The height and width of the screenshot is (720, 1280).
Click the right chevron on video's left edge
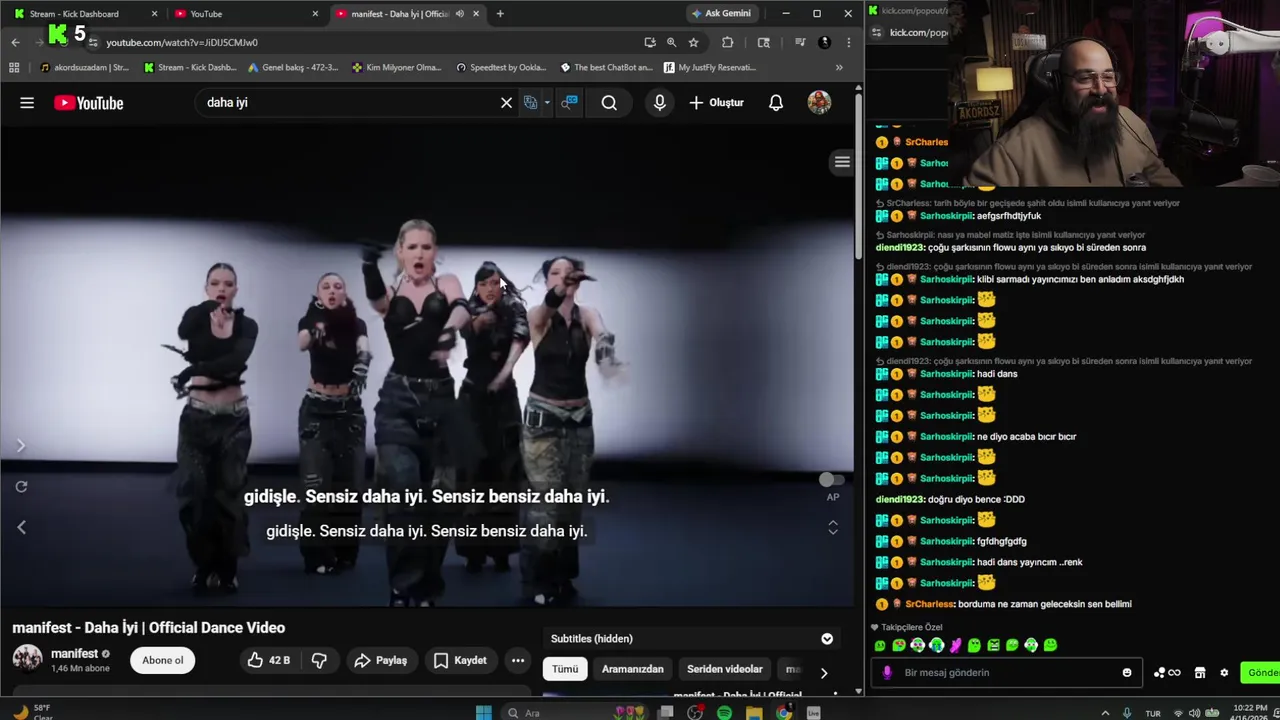(21, 446)
